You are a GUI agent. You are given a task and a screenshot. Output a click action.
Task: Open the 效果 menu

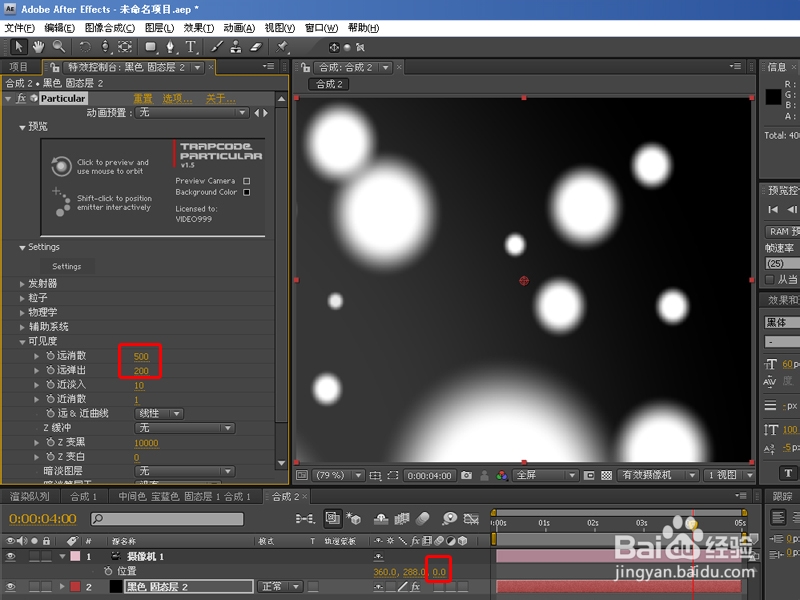coord(199,28)
